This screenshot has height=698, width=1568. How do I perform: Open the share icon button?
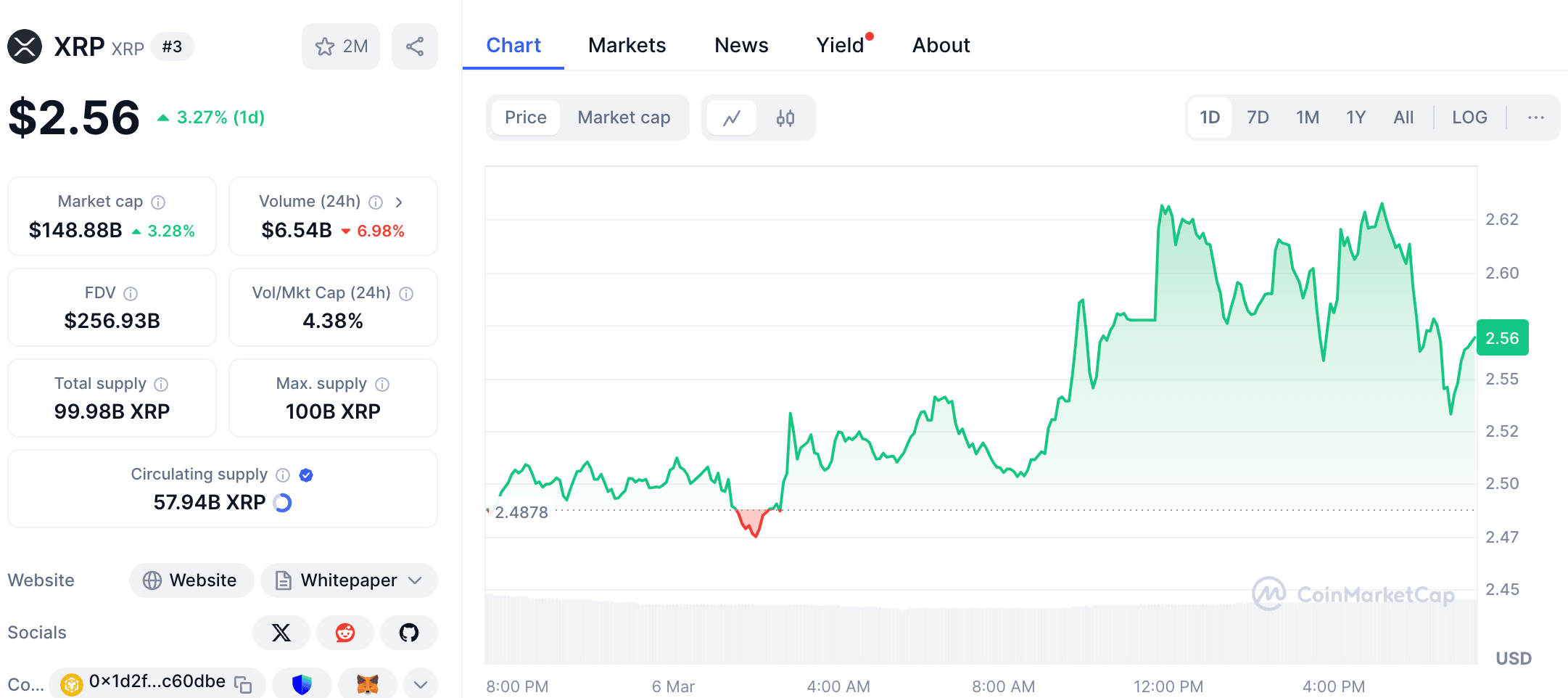pos(415,46)
